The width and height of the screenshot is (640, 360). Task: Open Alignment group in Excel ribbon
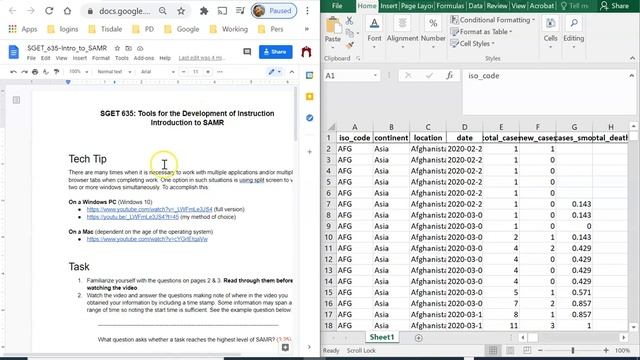pyautogui.click(x=402, y=33)
